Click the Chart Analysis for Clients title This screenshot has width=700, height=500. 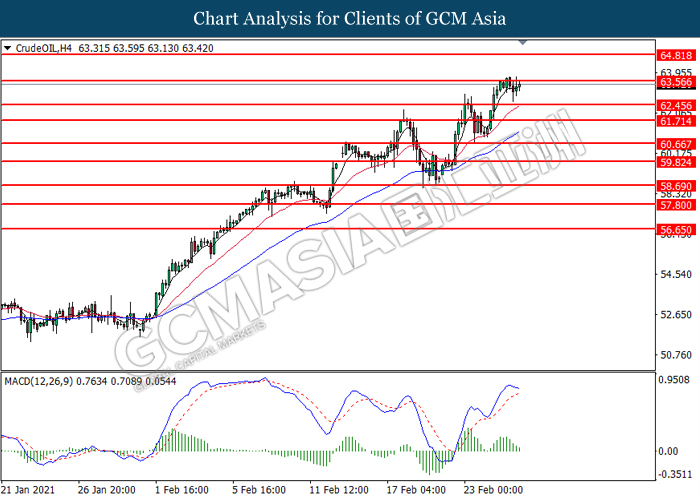click(350, 19)
